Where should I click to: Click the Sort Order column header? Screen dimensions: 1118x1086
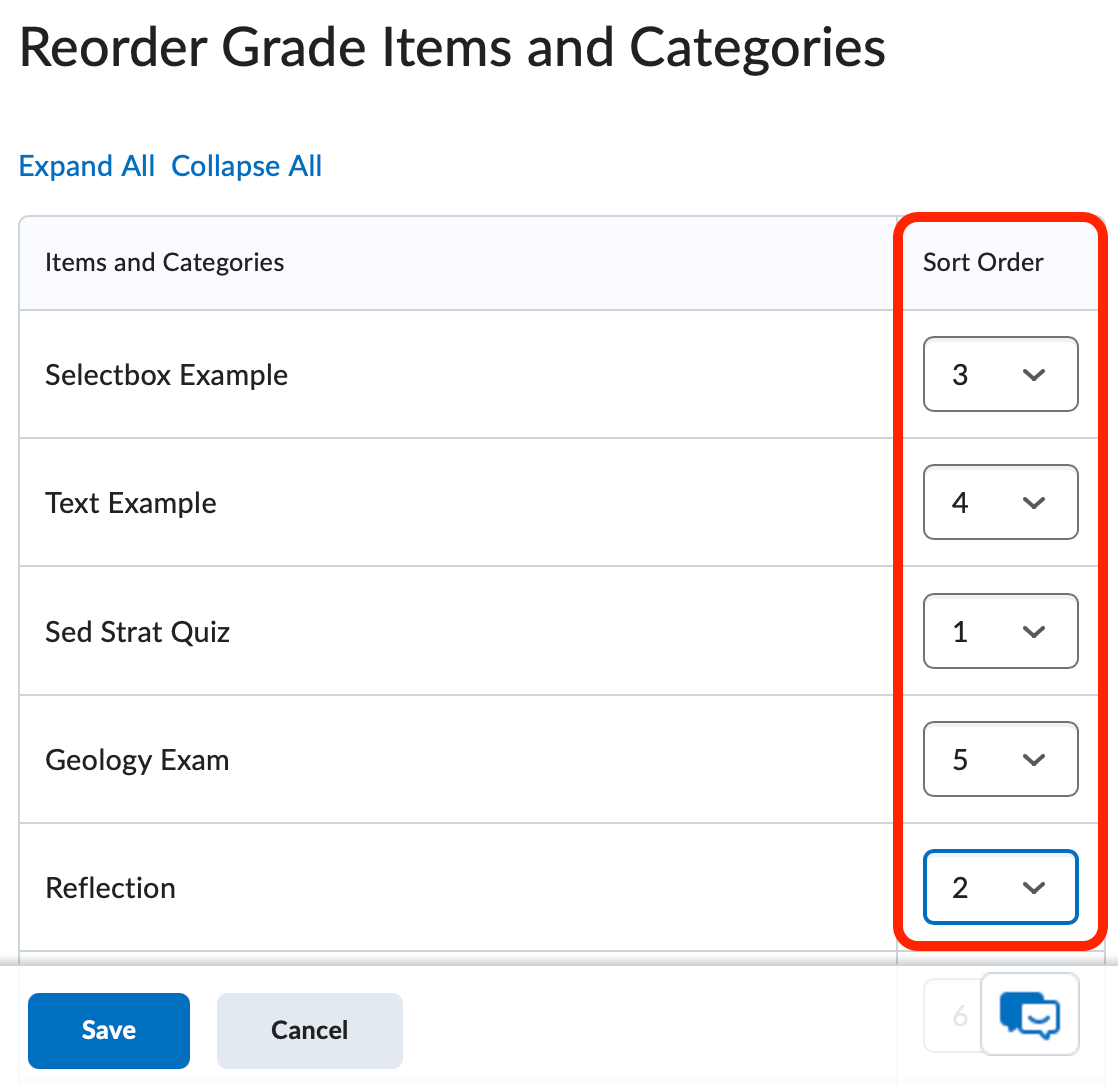point(983,262)
